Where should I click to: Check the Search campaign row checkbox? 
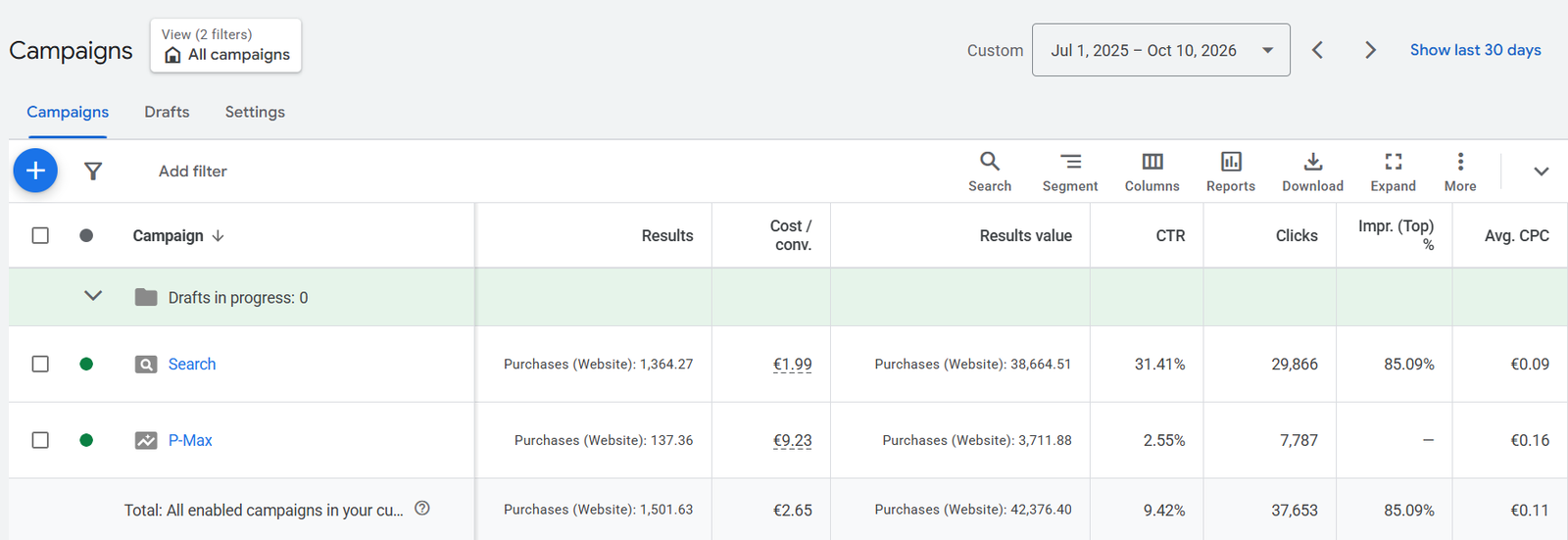(x=40, y=365)
